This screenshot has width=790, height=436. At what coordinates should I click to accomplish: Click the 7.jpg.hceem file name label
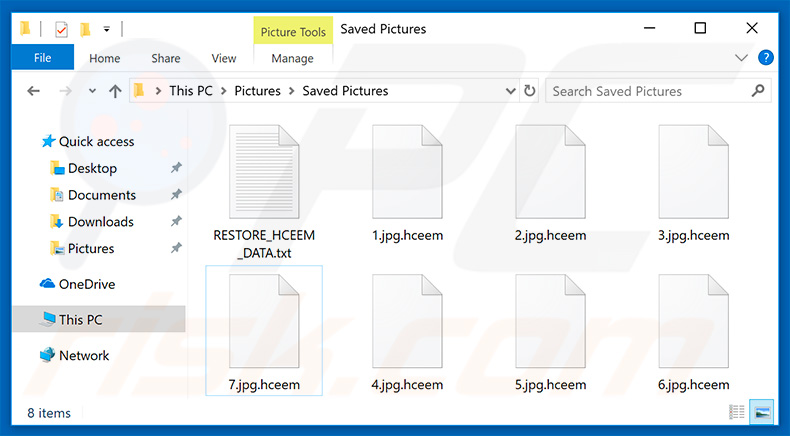(x=264, y=385)
